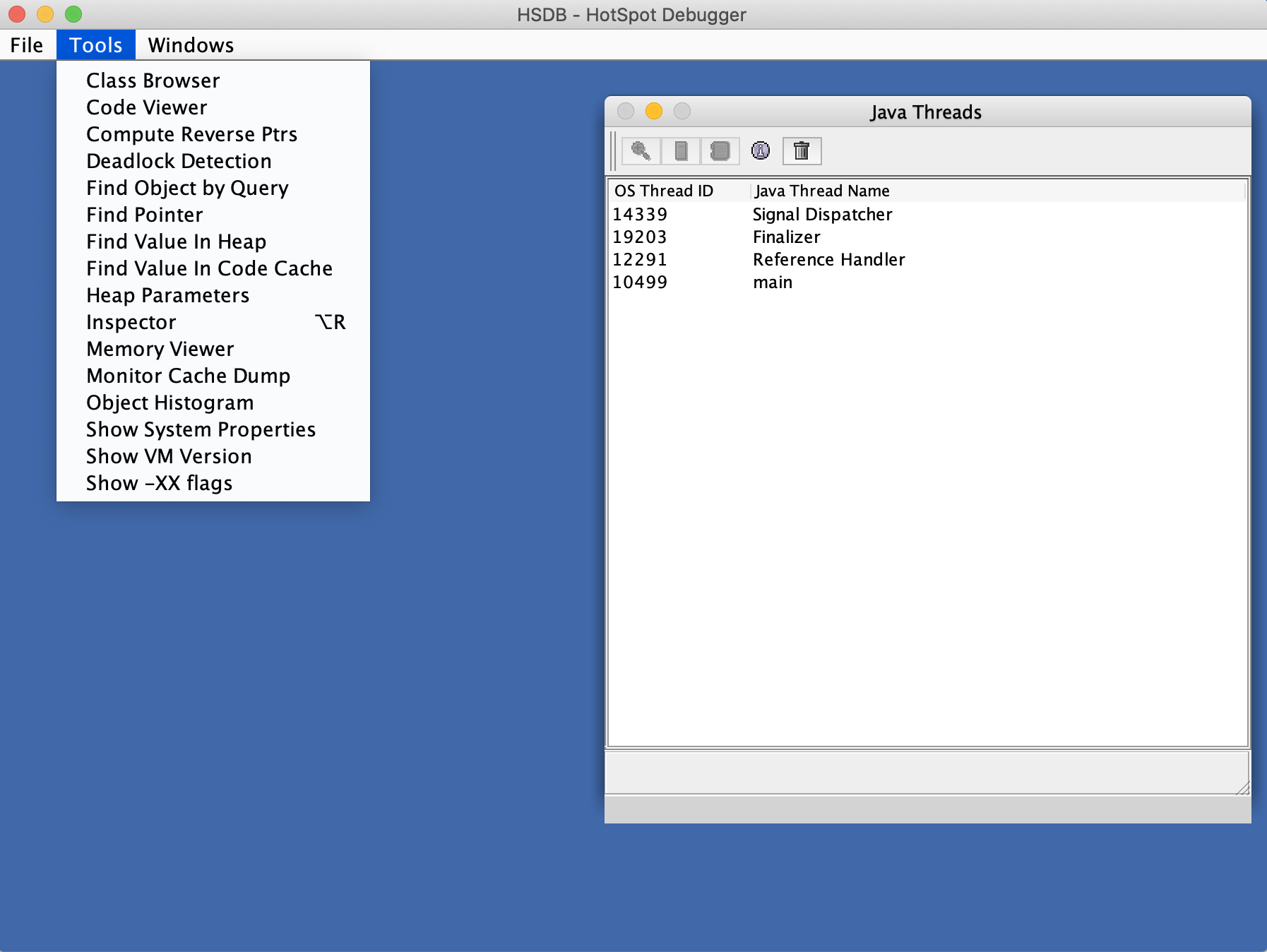Click the text area below the thread list
Screen dimensions: 1267x952
coord(927,773)
